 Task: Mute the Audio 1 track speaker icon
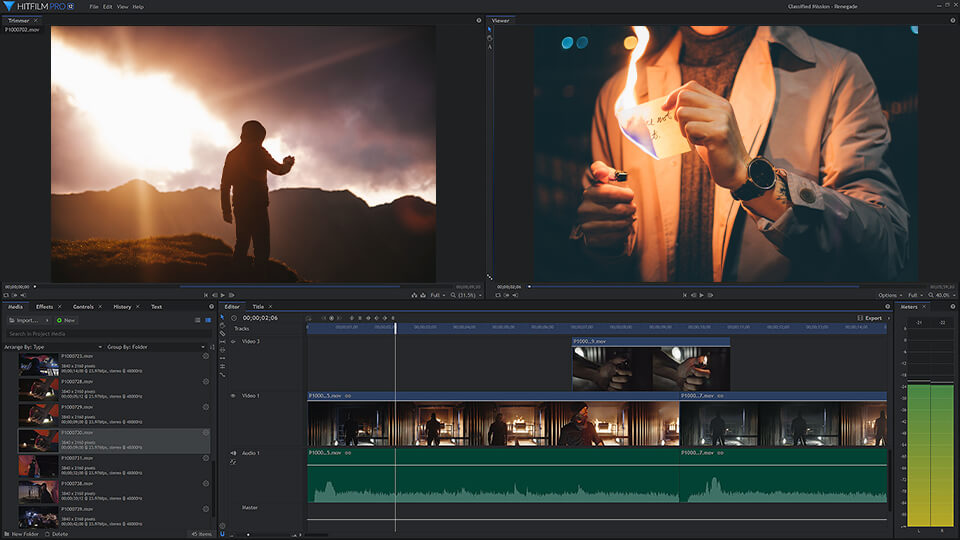tap(233, 453)
